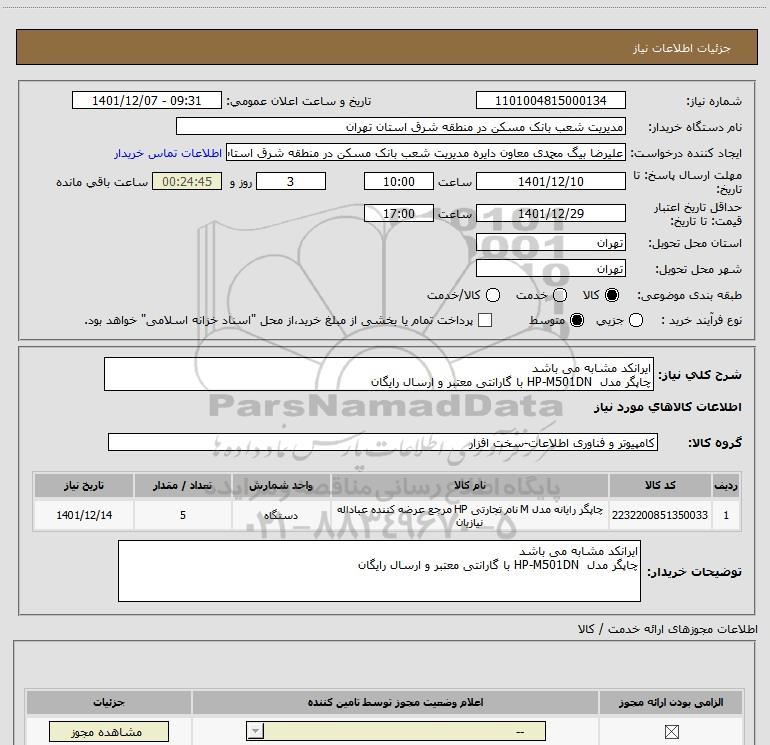
Task: Click the اعلام وضعیت مجوز column header
Action: pyautogui.click(x=395, y=702)
